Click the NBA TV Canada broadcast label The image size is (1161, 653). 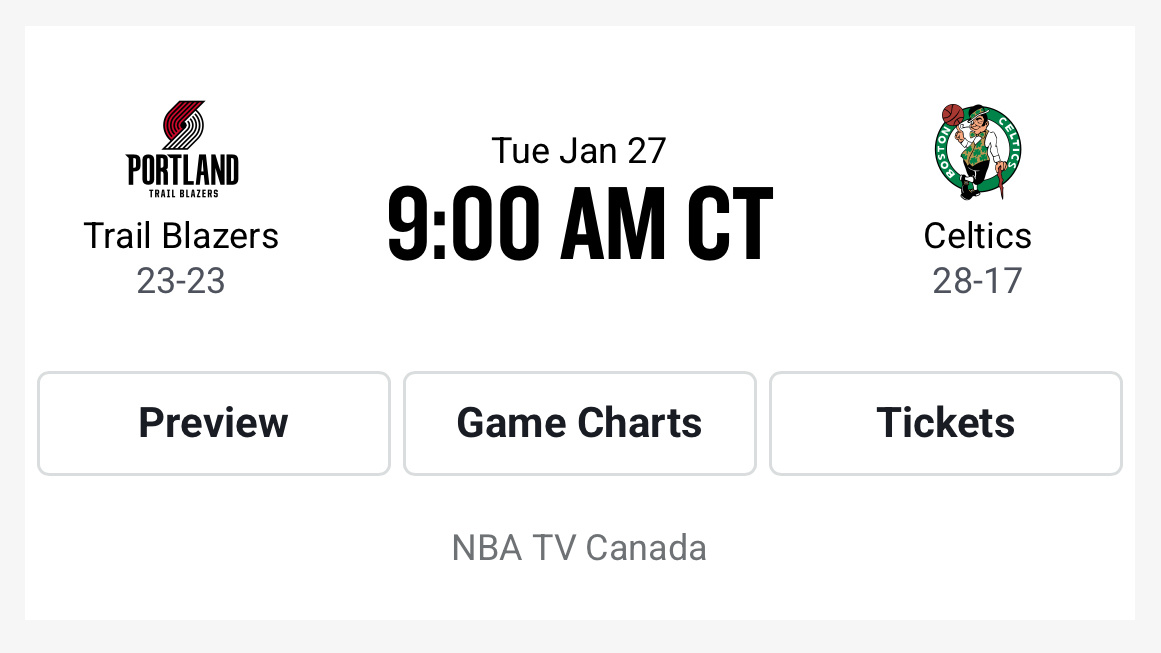[579, 548]
